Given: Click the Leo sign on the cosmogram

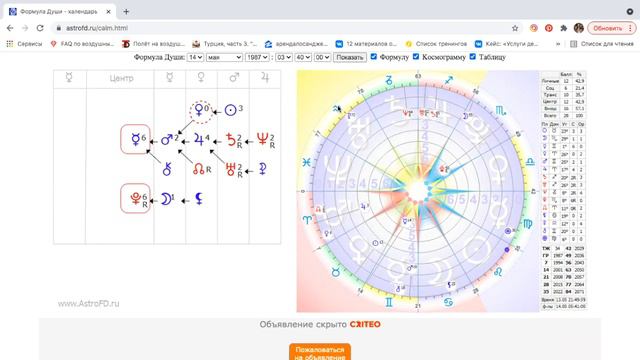Looking at the screenshot, I should 498,271.
